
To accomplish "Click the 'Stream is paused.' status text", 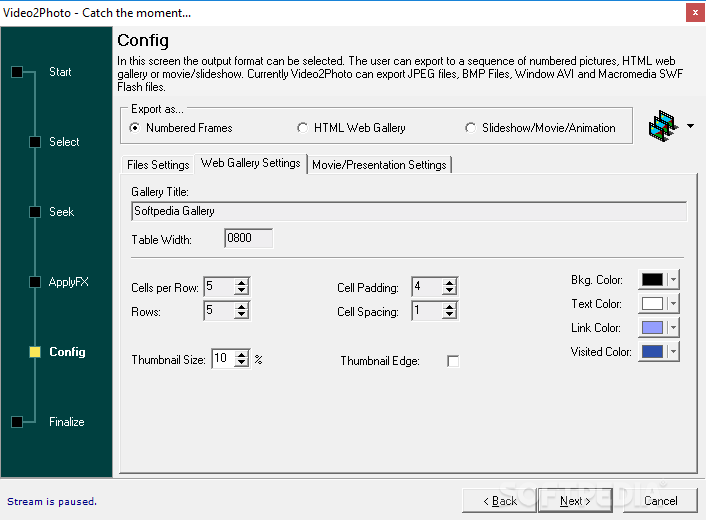I will [x=52, y=501].
